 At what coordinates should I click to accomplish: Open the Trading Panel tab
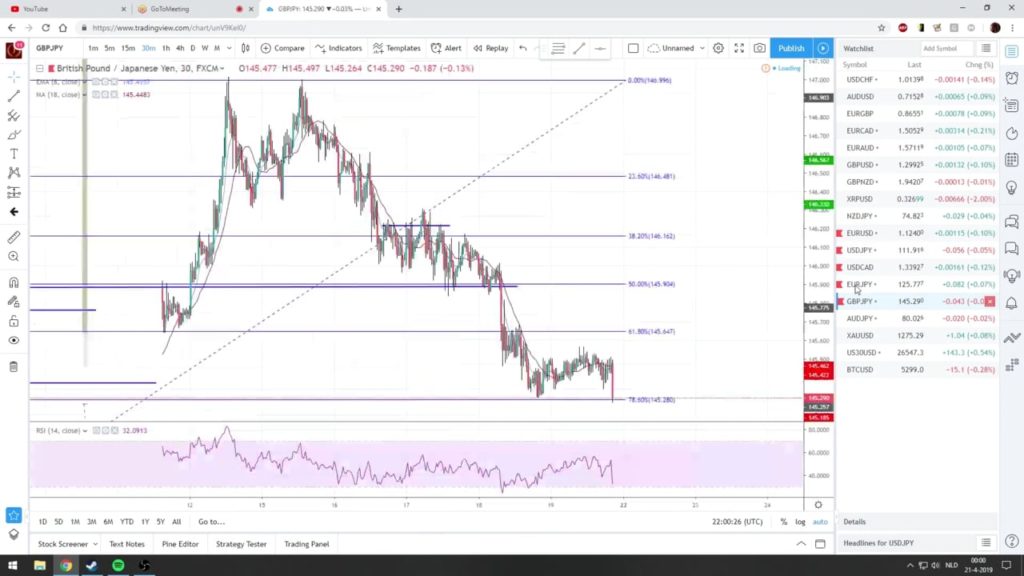pyautogui.click(x=306, y=544)
